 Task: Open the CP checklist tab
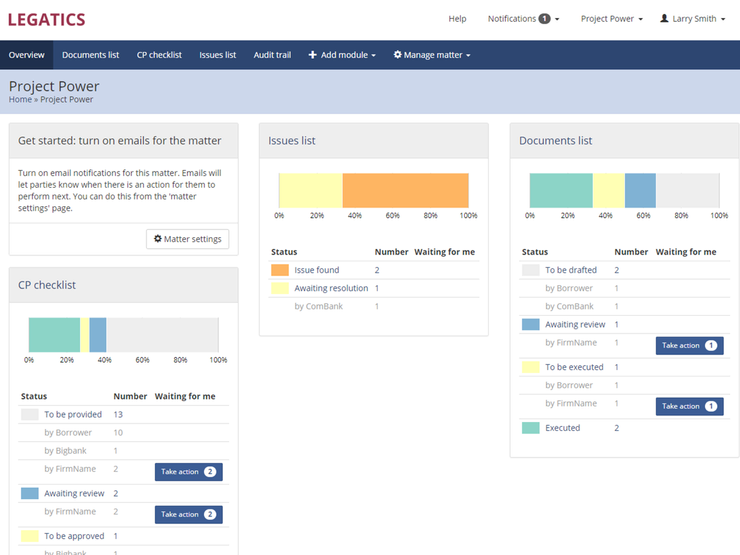click(x=159, y=55)
